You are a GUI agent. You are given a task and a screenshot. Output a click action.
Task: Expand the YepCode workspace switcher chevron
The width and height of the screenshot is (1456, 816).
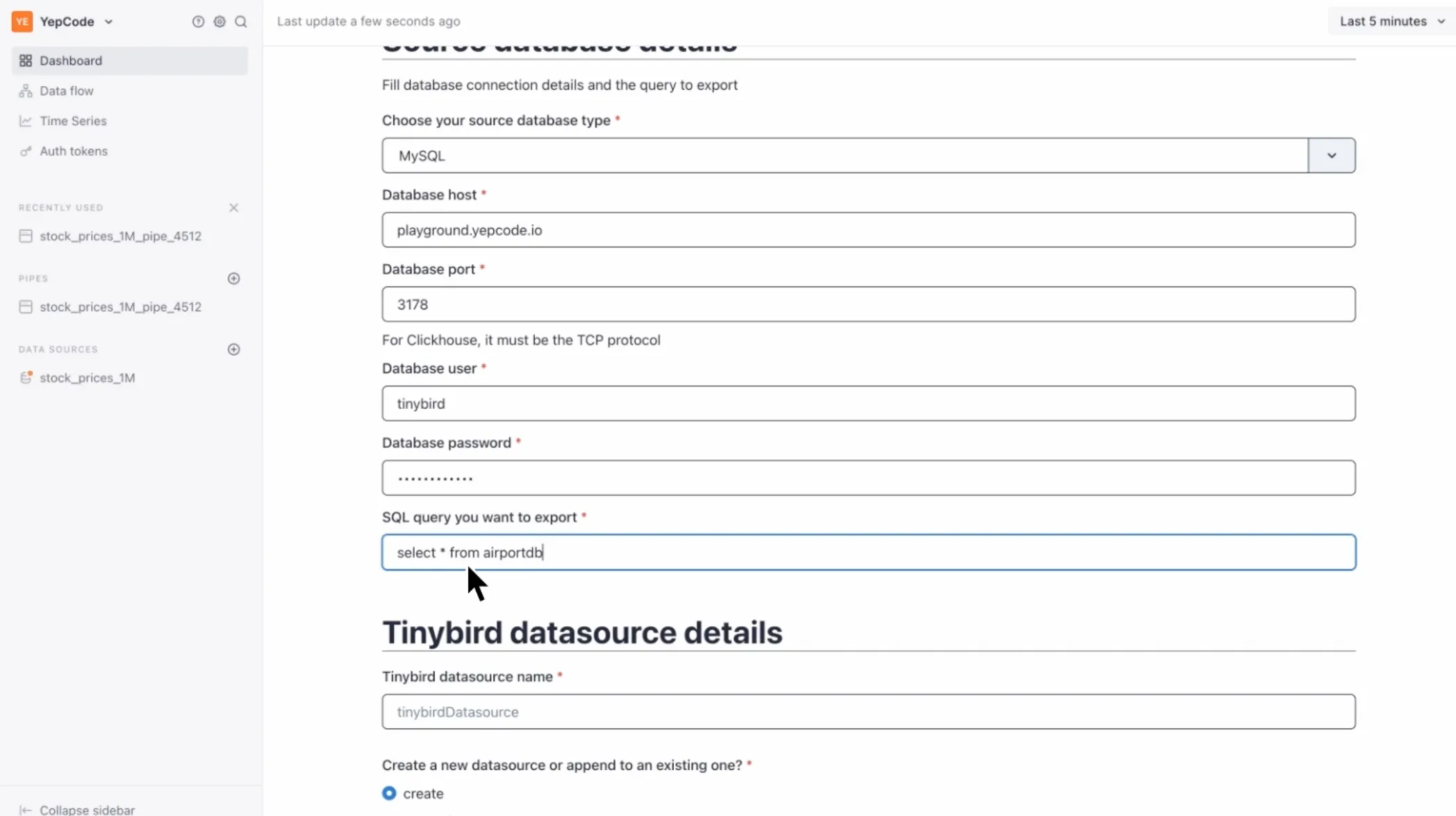109,22
